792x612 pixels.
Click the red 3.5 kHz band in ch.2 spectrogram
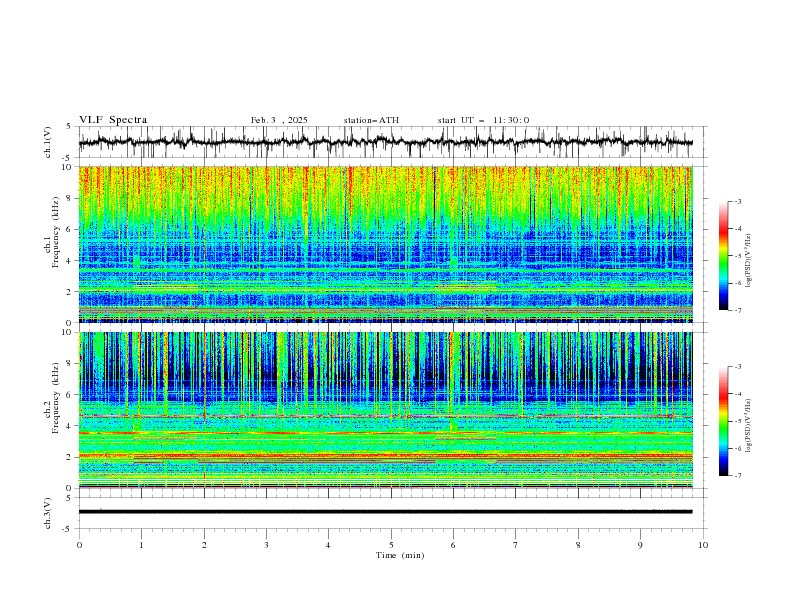385,433
